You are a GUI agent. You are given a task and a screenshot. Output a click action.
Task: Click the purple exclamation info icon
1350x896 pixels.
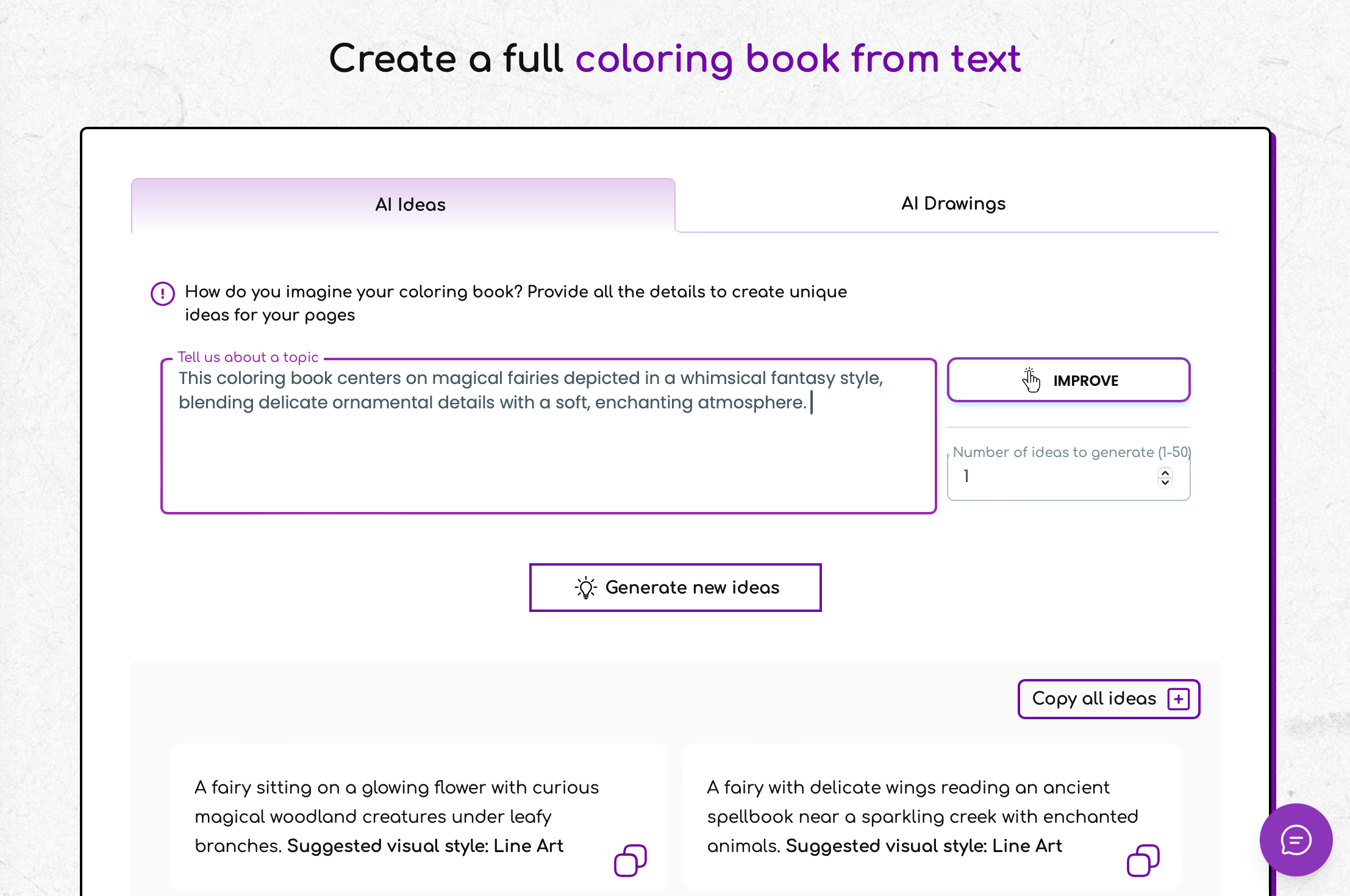click(x=162, y=293)
